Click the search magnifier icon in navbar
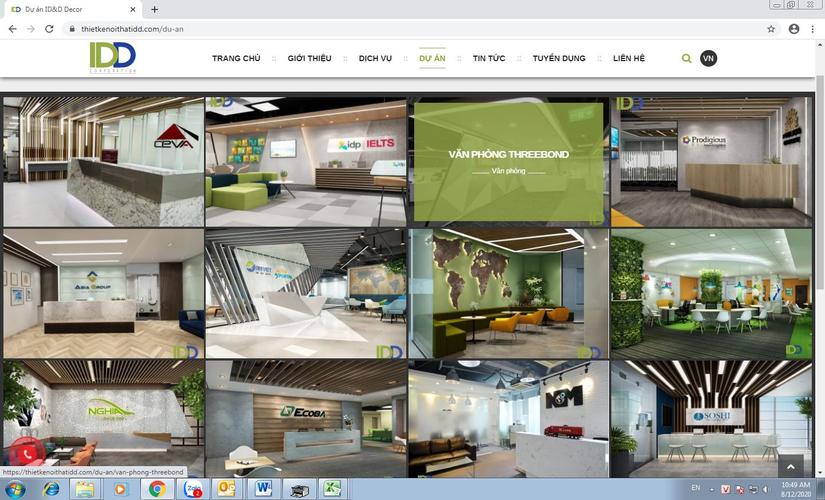This screenshot has height=500, width=825. (686, 58)
